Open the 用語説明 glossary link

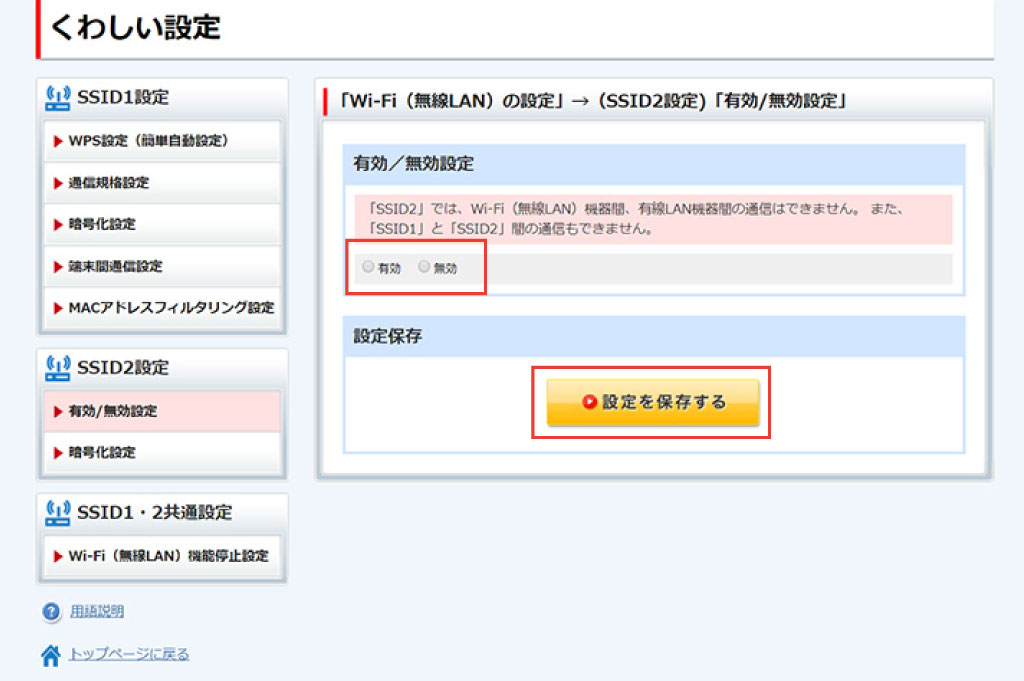(97, 612)
